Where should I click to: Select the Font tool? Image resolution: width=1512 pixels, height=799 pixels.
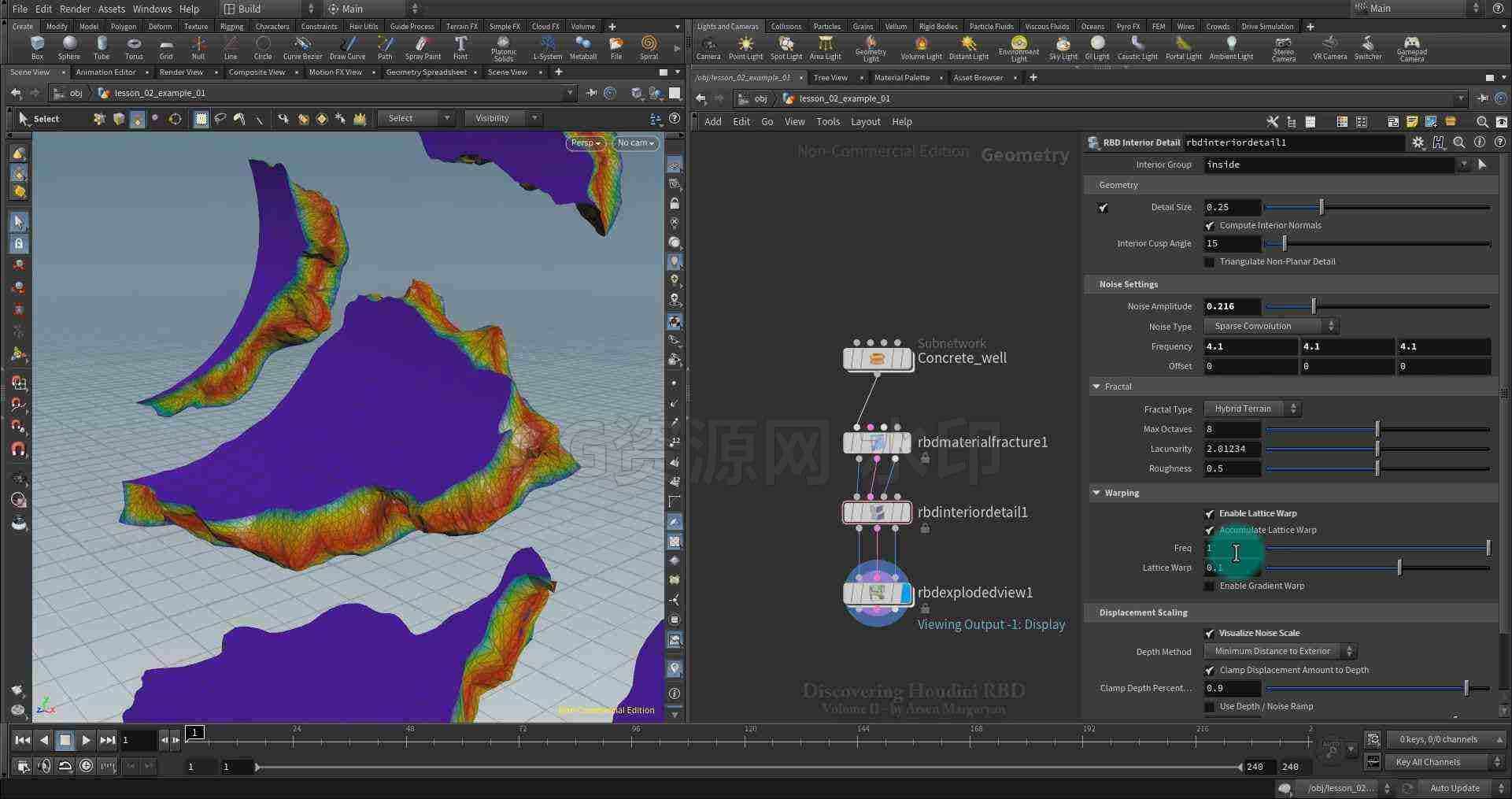[x=460, y=47]
